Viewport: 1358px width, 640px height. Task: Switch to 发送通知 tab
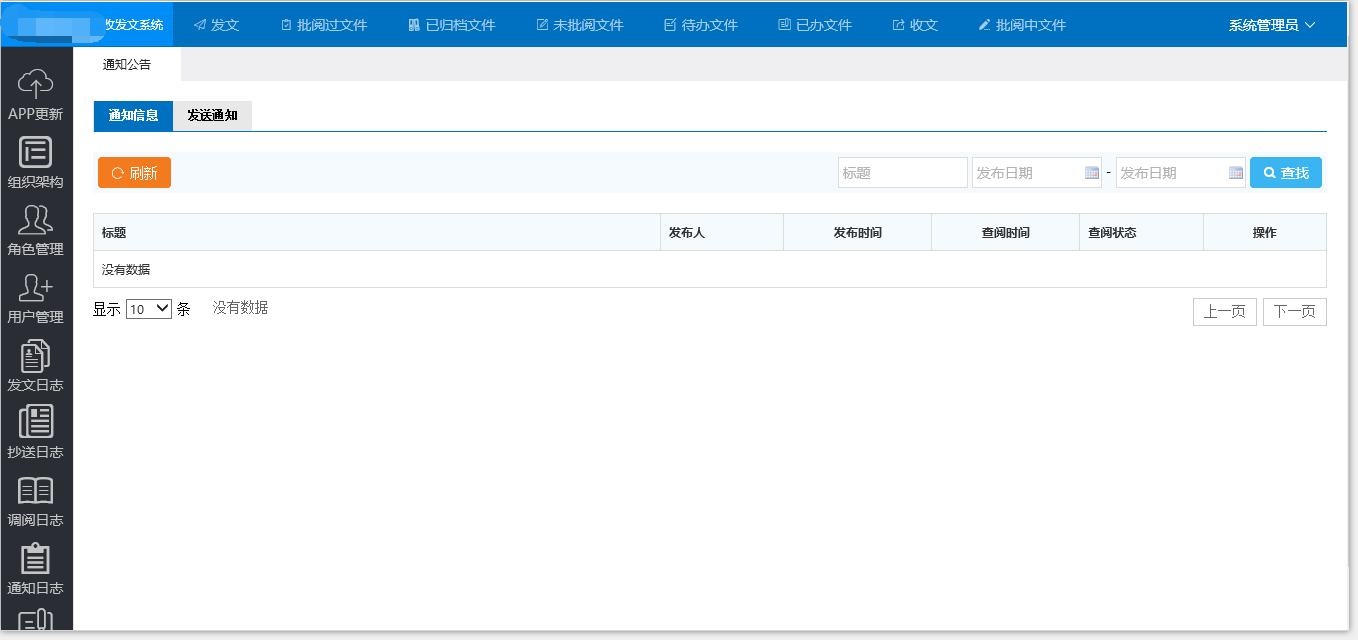212,115
